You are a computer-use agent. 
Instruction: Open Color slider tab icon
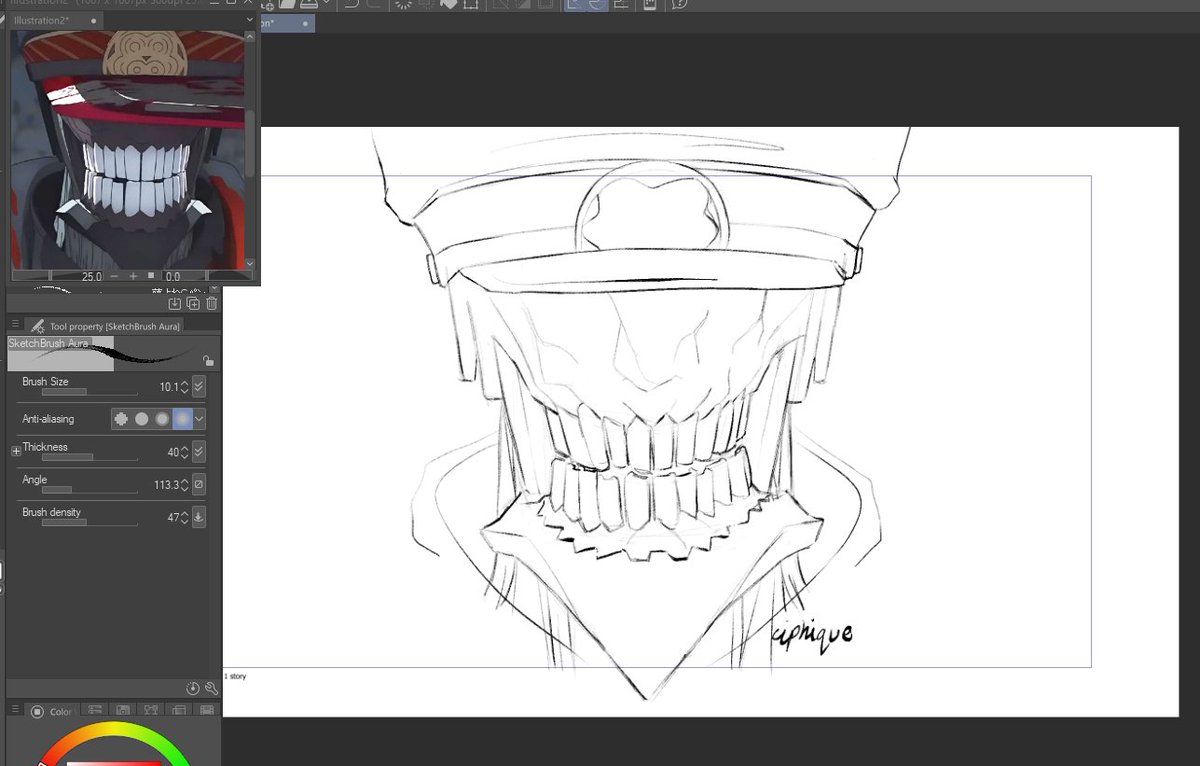pos(95,711)
